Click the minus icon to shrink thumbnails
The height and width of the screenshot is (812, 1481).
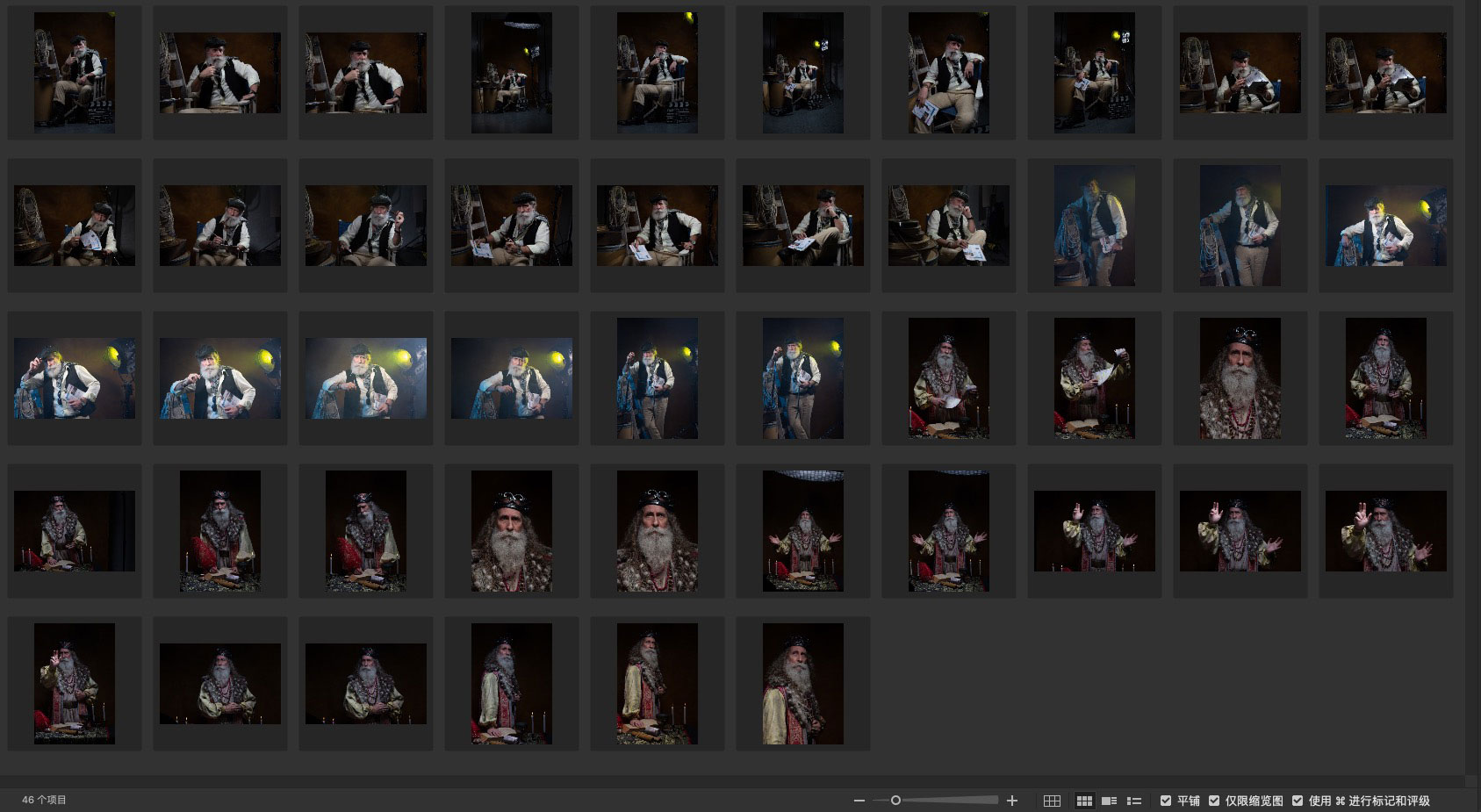(859, 801)
